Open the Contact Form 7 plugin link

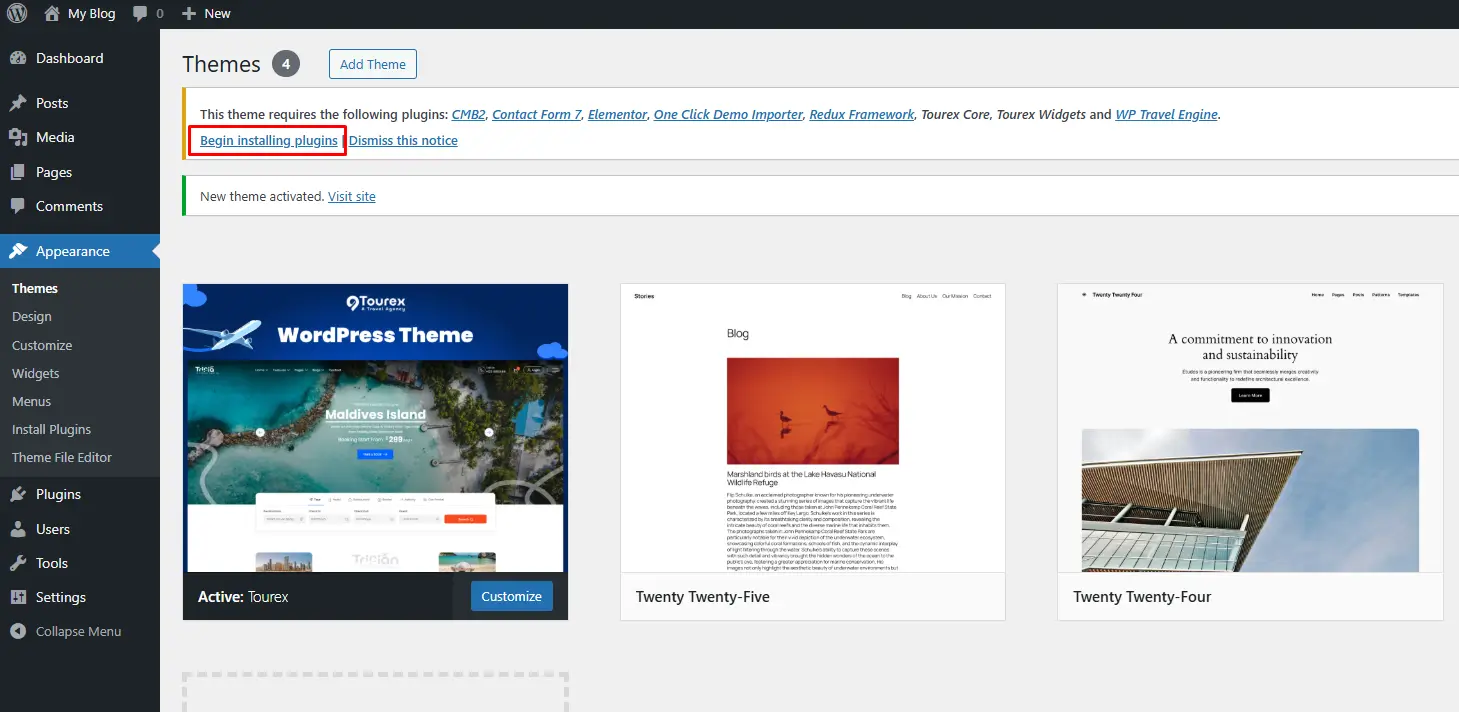click(537, 114)
